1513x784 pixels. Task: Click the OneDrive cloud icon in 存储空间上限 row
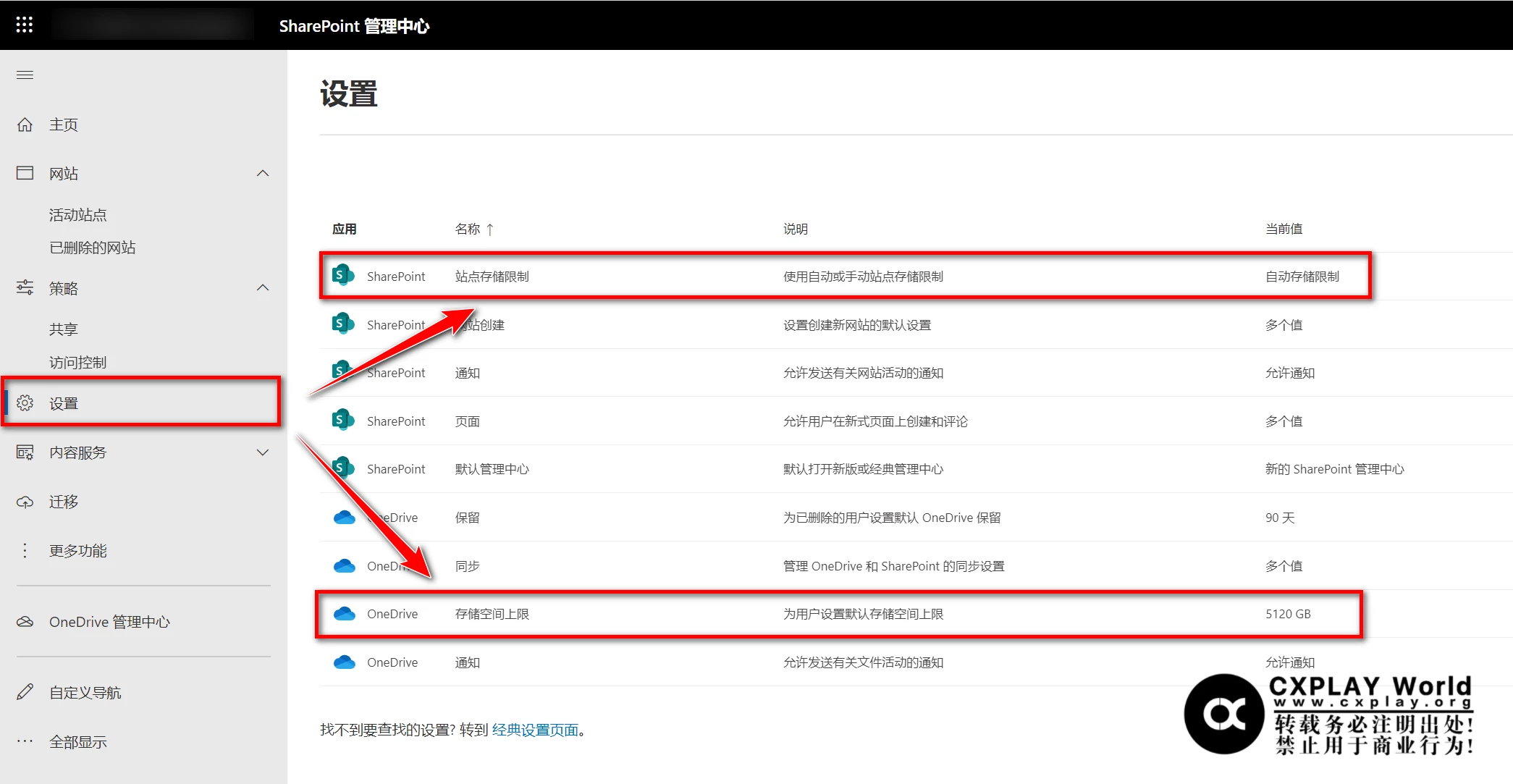point(344,614)
